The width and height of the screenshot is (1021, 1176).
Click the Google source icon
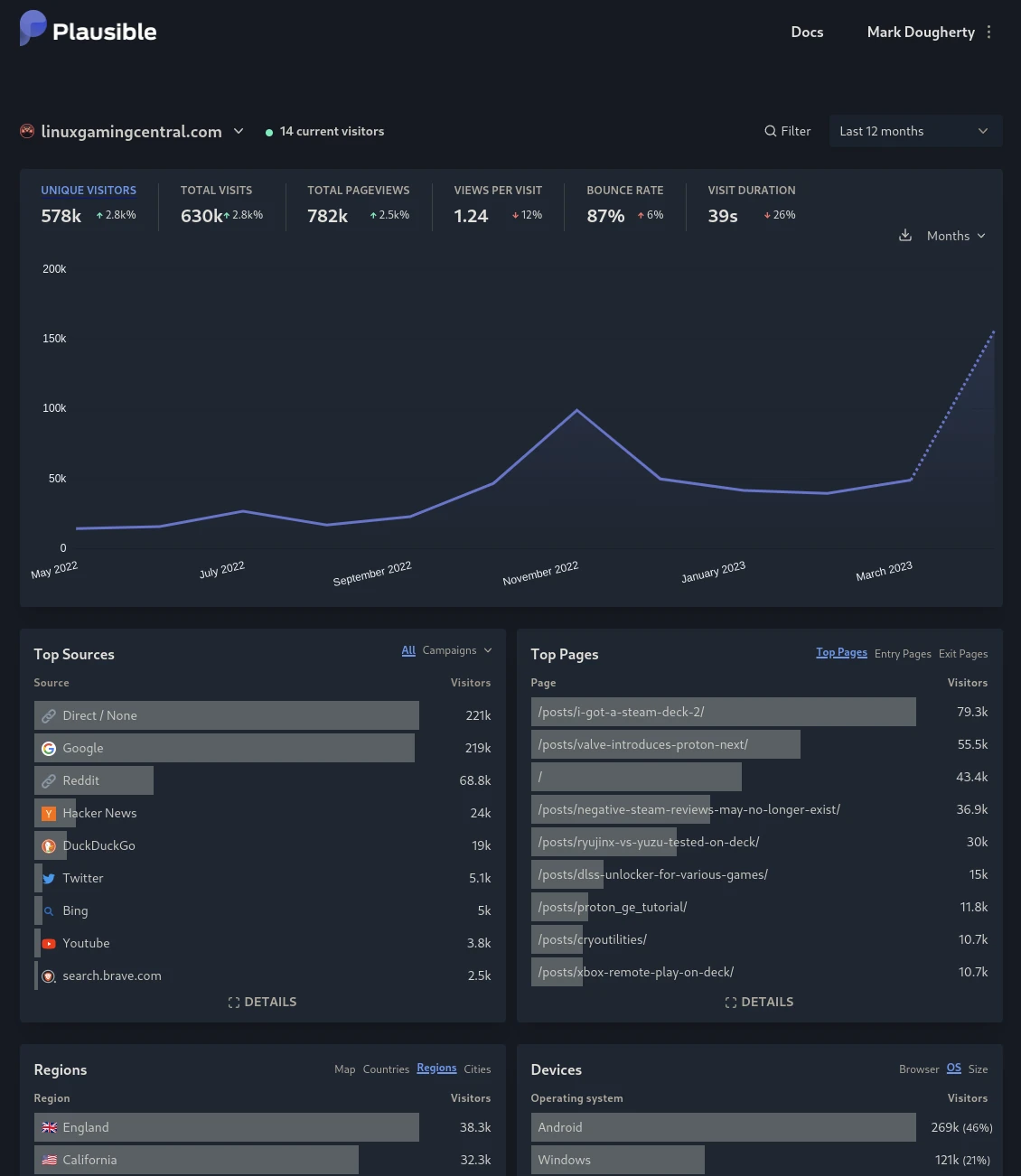[x=49, y=748]
